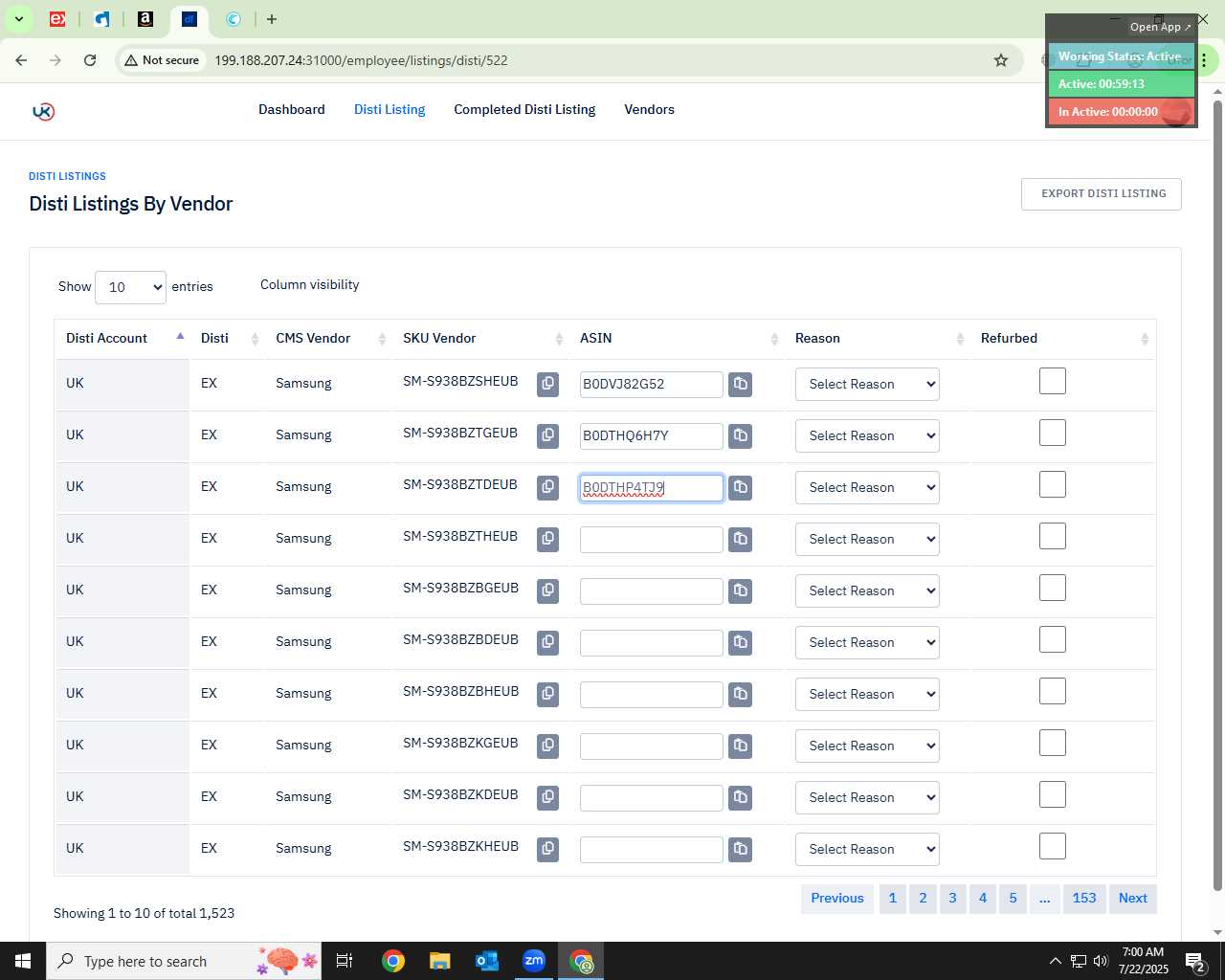Image resolution: width=1225 pixels, height=980 pixels.
Task: Open the Disti Listing nav item
Action: pyautogui.click(x=390, y=109)
